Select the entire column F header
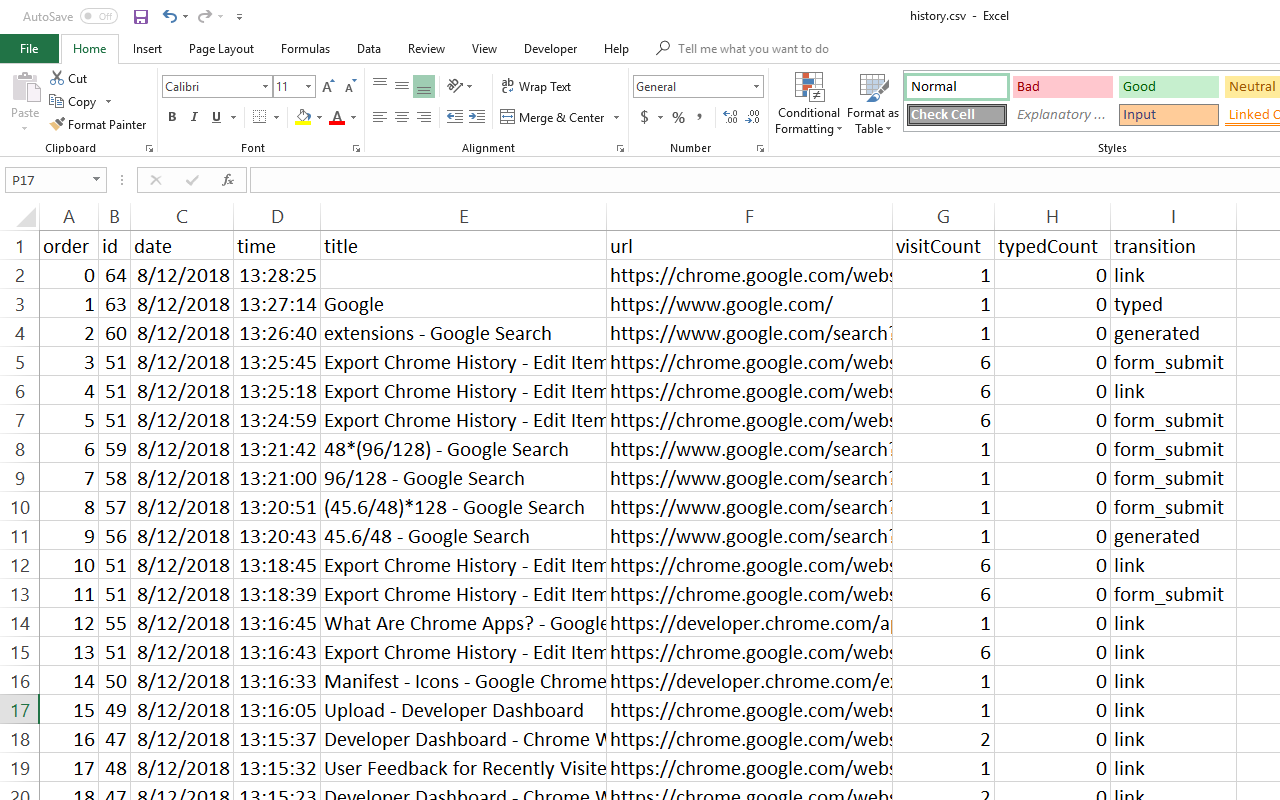The width and height of the screenshot is (1280, 800). 749,217
